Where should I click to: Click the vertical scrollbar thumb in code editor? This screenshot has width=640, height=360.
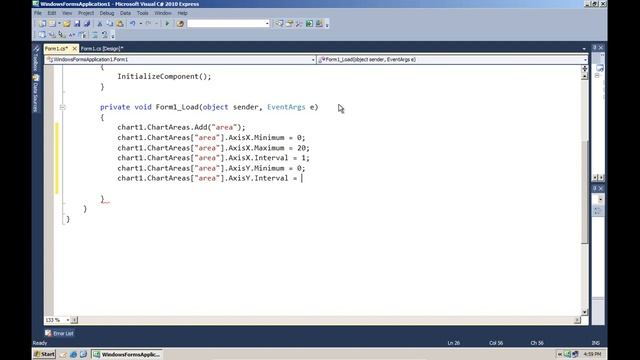[x=585, y=191]
